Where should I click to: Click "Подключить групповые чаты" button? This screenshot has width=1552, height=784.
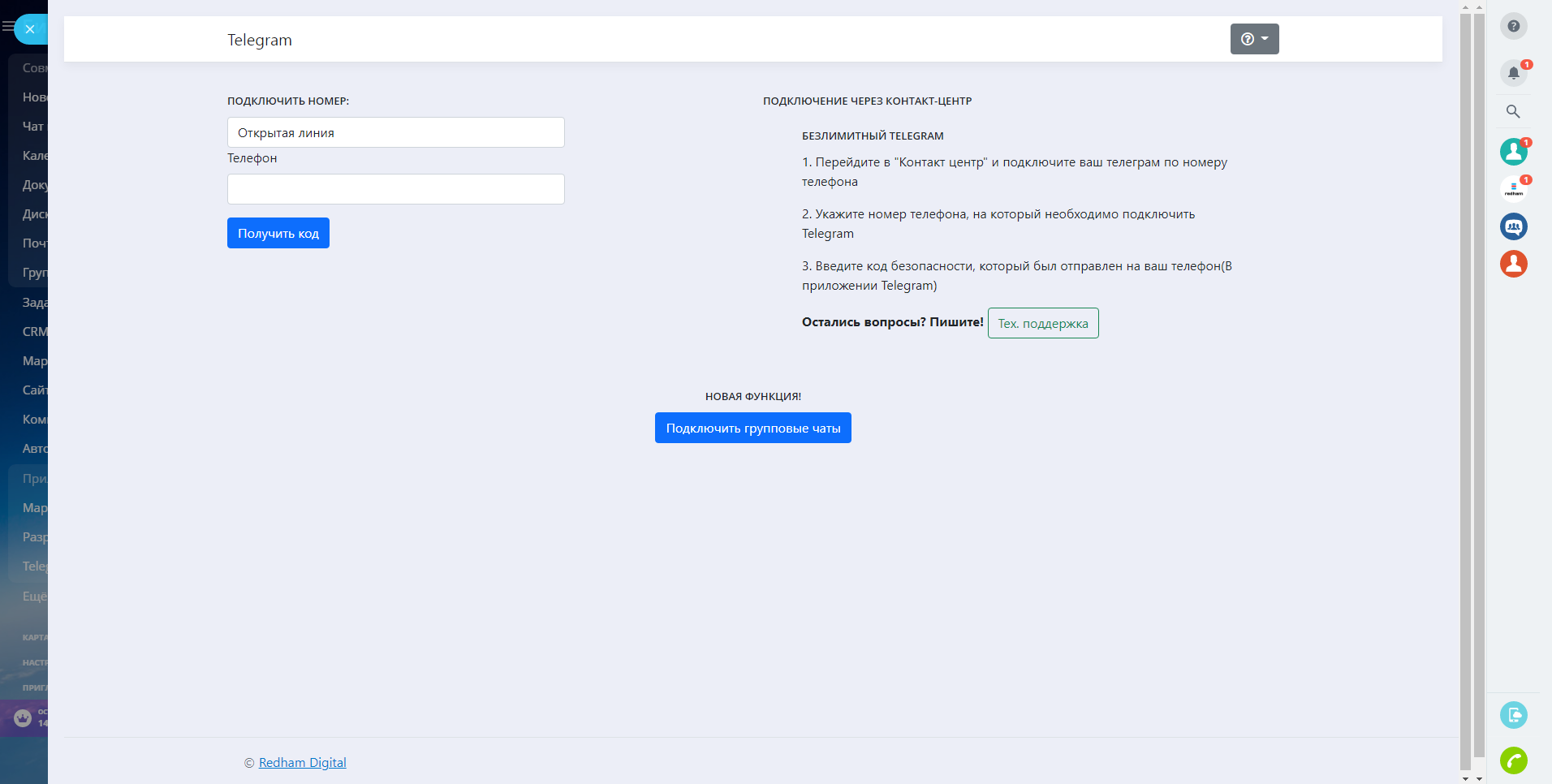pos(753,428)
